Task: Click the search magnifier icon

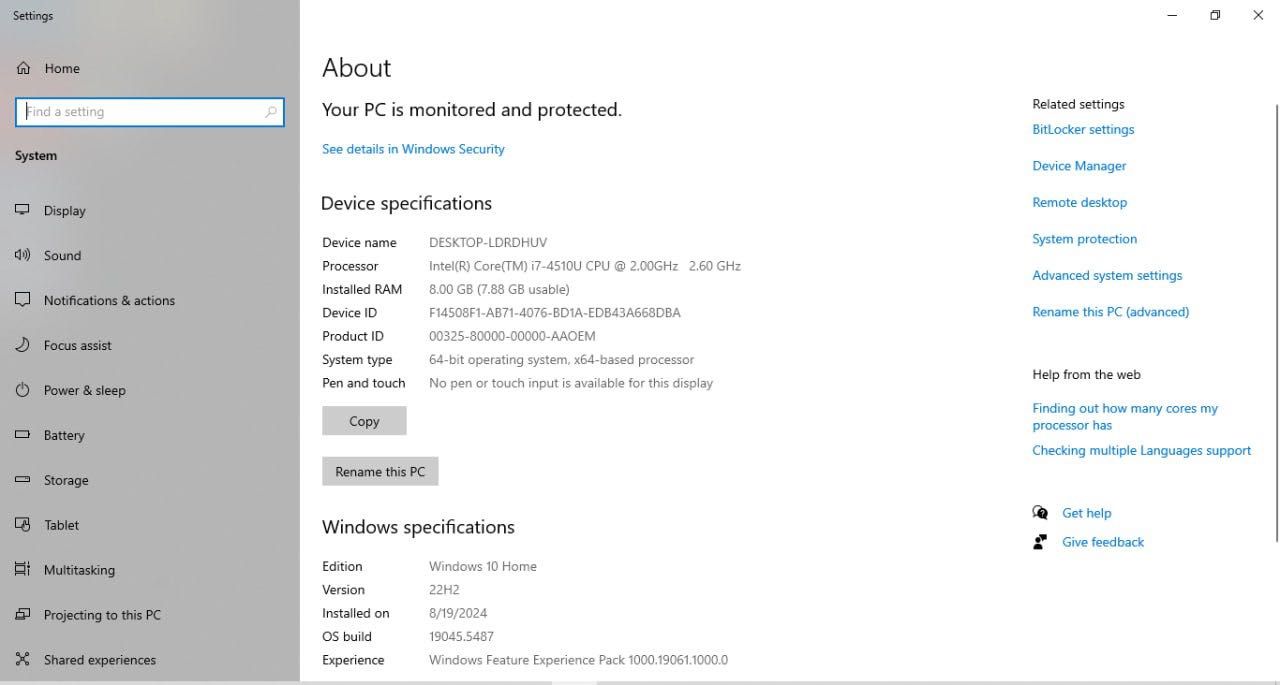Action: pyautogui.click(x=270, y=112)
